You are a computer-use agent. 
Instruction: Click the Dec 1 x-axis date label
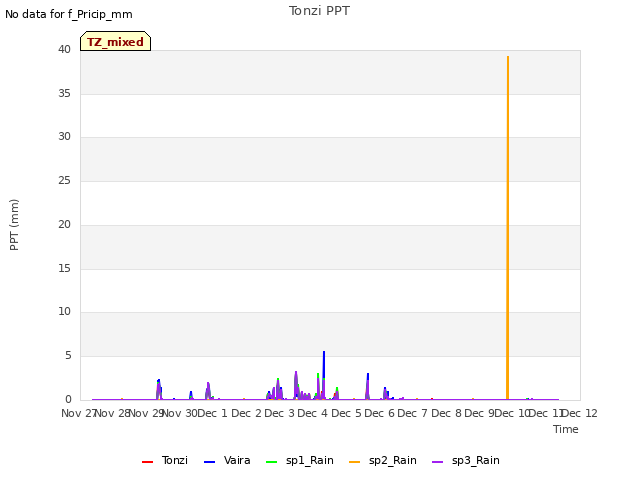(212, 413)
